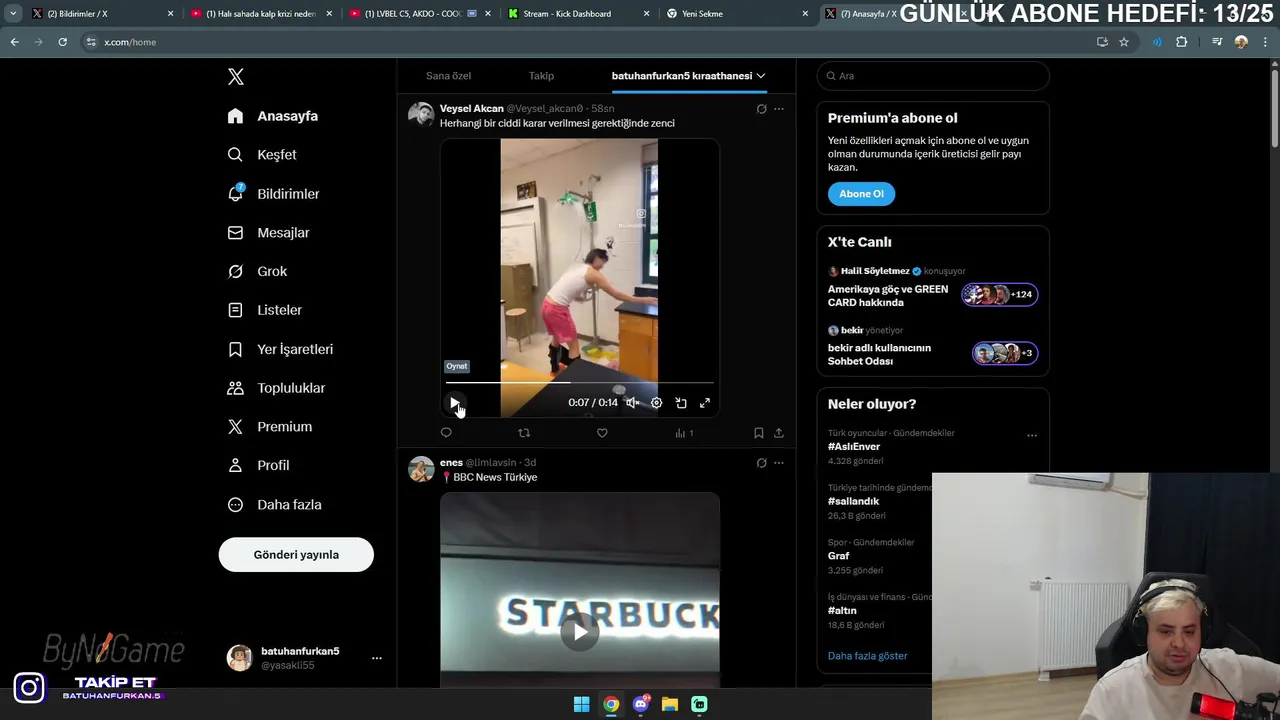Repost Veysel Akcan's post
Viewport: 1280px width, 720px height.
click(x=524, y=433)
